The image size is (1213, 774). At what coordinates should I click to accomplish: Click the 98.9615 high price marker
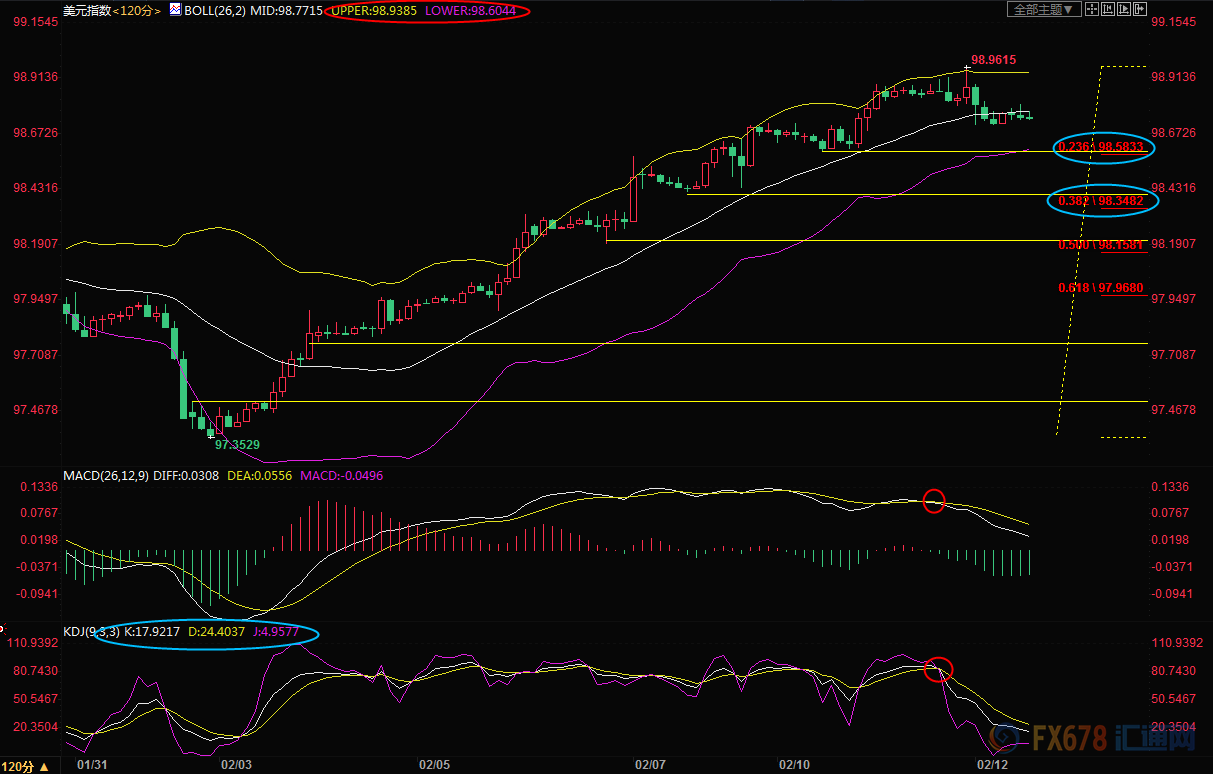(993, 60)
